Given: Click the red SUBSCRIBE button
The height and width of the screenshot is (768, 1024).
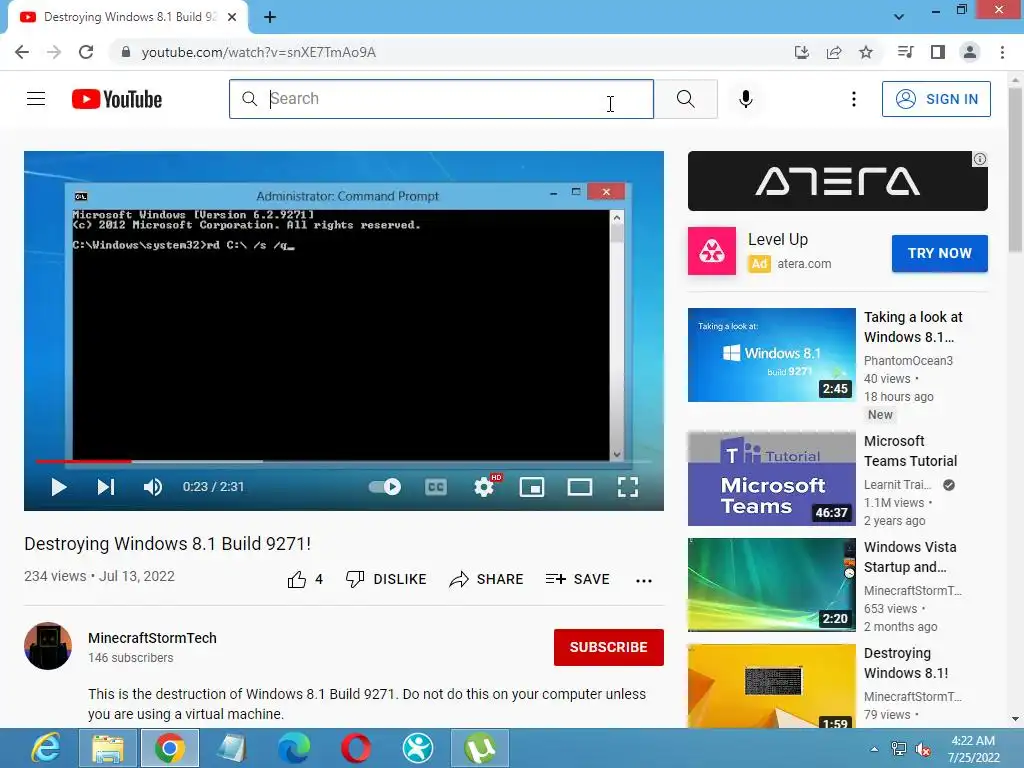Looking at the screenshot, I should click(x=609, y=647).
